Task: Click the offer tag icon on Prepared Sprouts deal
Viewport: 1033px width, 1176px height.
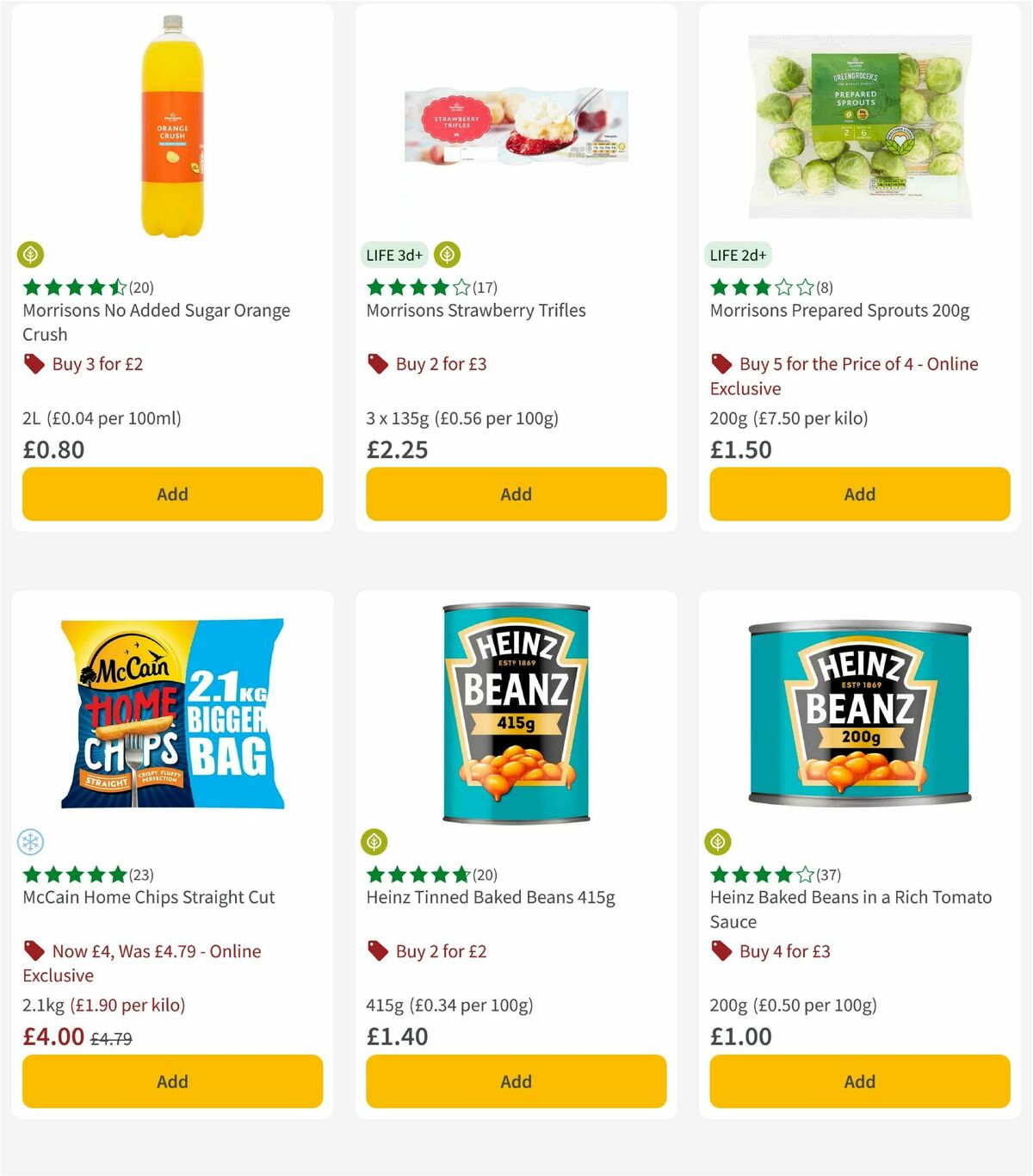Action: (x=721, y=363)
